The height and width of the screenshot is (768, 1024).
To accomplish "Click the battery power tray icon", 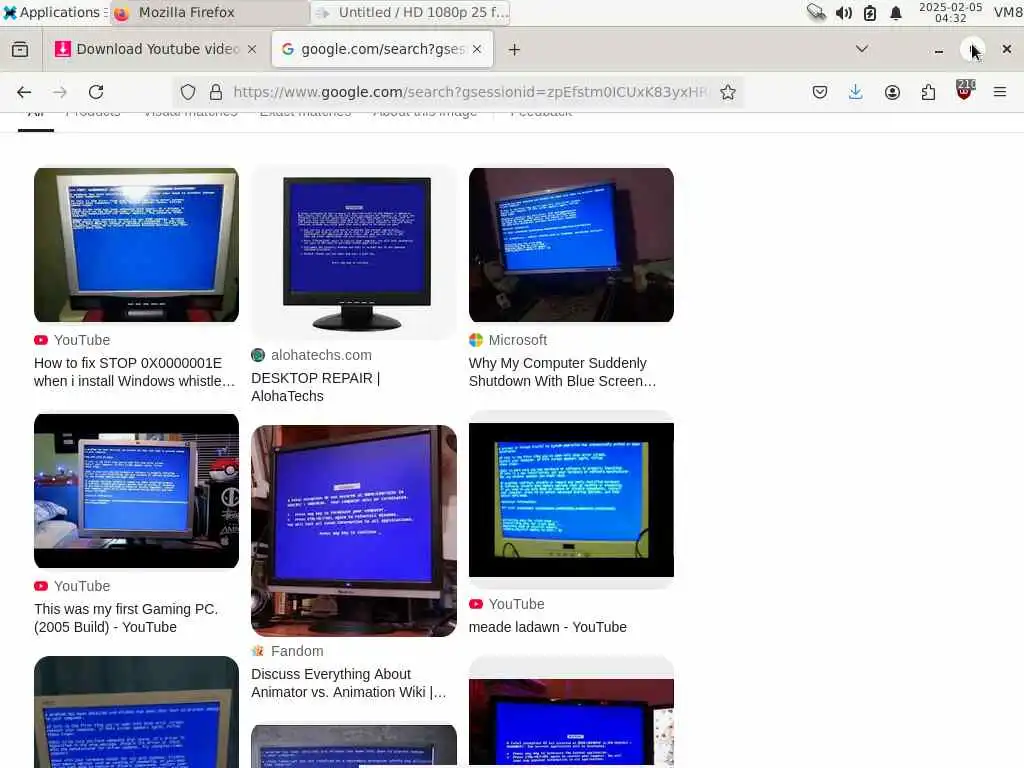I will (x=870, y=12).
